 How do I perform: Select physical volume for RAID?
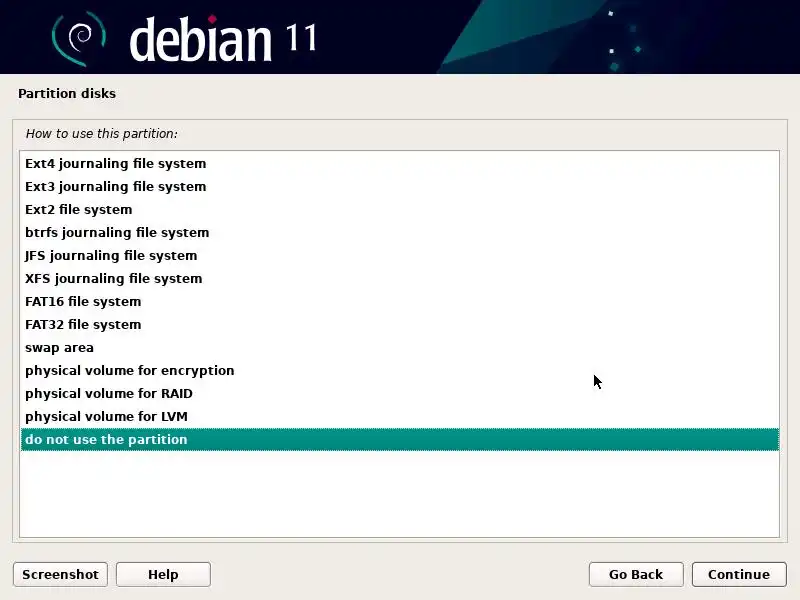click(399, 393)
